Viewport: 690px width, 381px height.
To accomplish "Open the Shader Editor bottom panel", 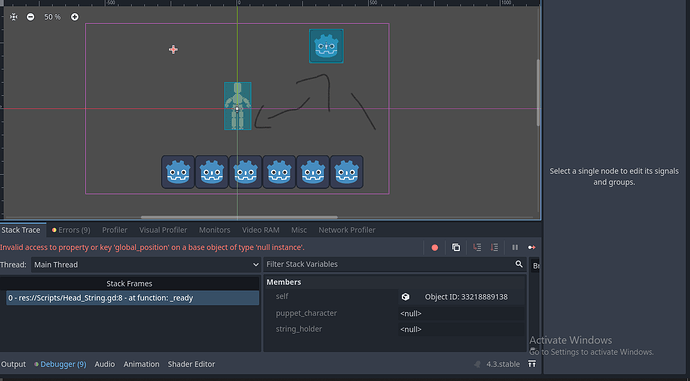I will 191,364.
